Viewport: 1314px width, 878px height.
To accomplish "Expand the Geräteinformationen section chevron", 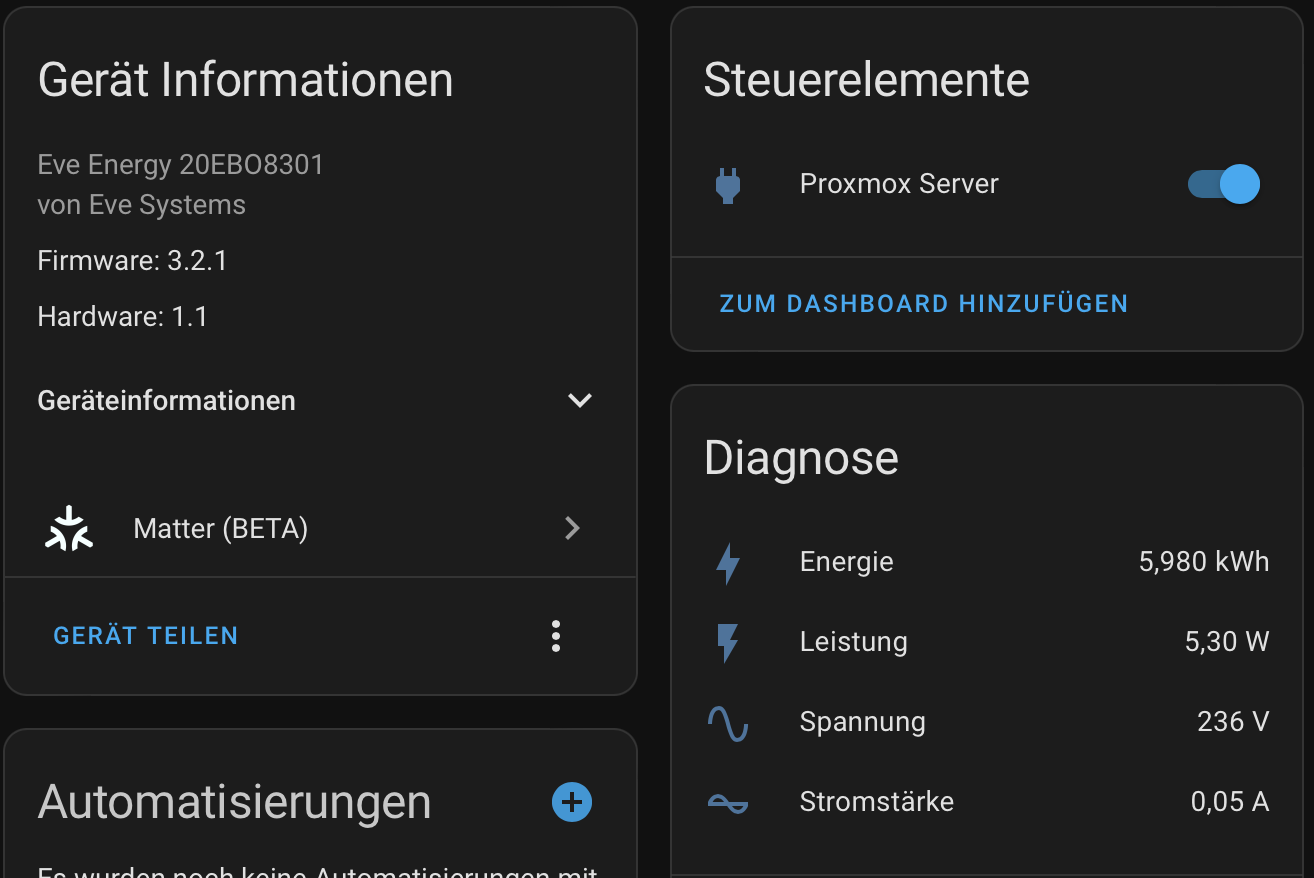I will tap(580, 400).
